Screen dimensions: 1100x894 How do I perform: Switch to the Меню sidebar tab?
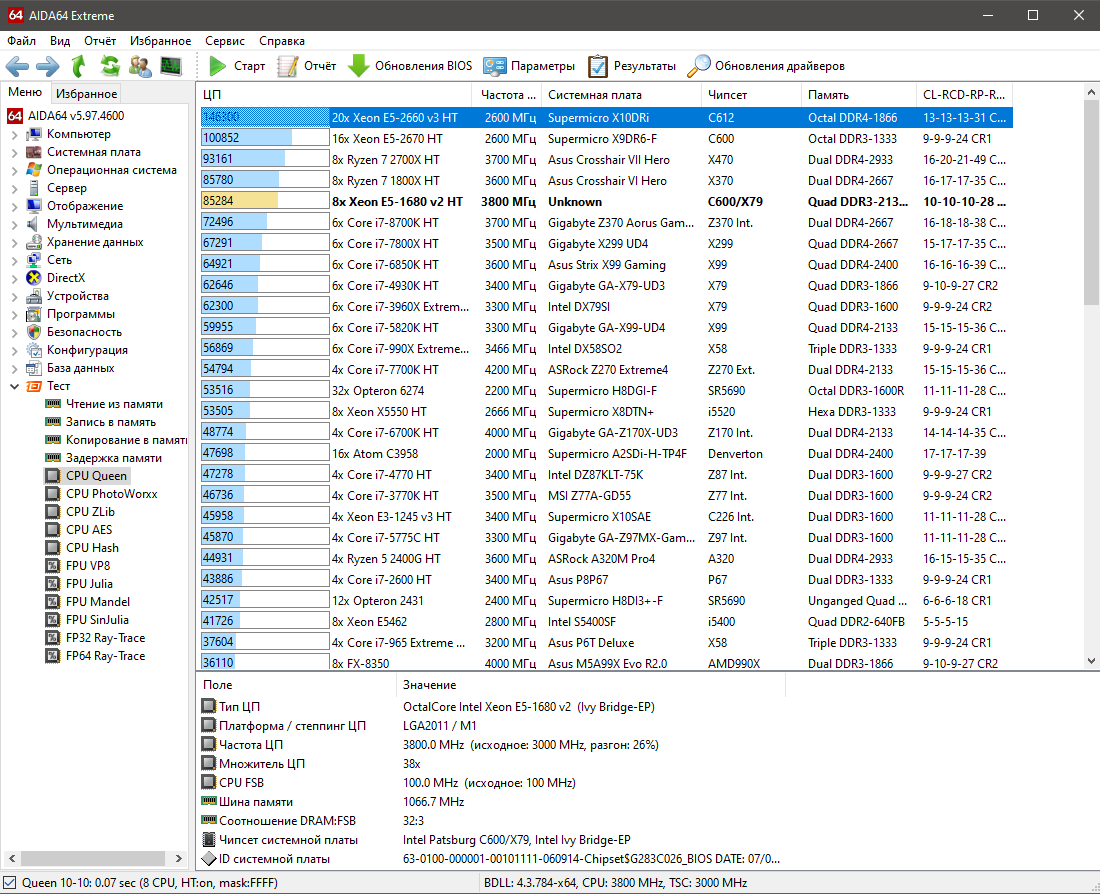tap(25, 92)
